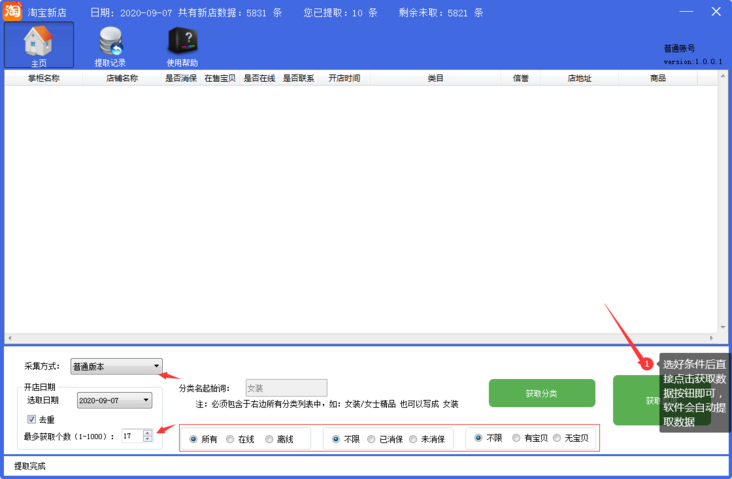Select the 离线 radio button

(x=270, y=439)
